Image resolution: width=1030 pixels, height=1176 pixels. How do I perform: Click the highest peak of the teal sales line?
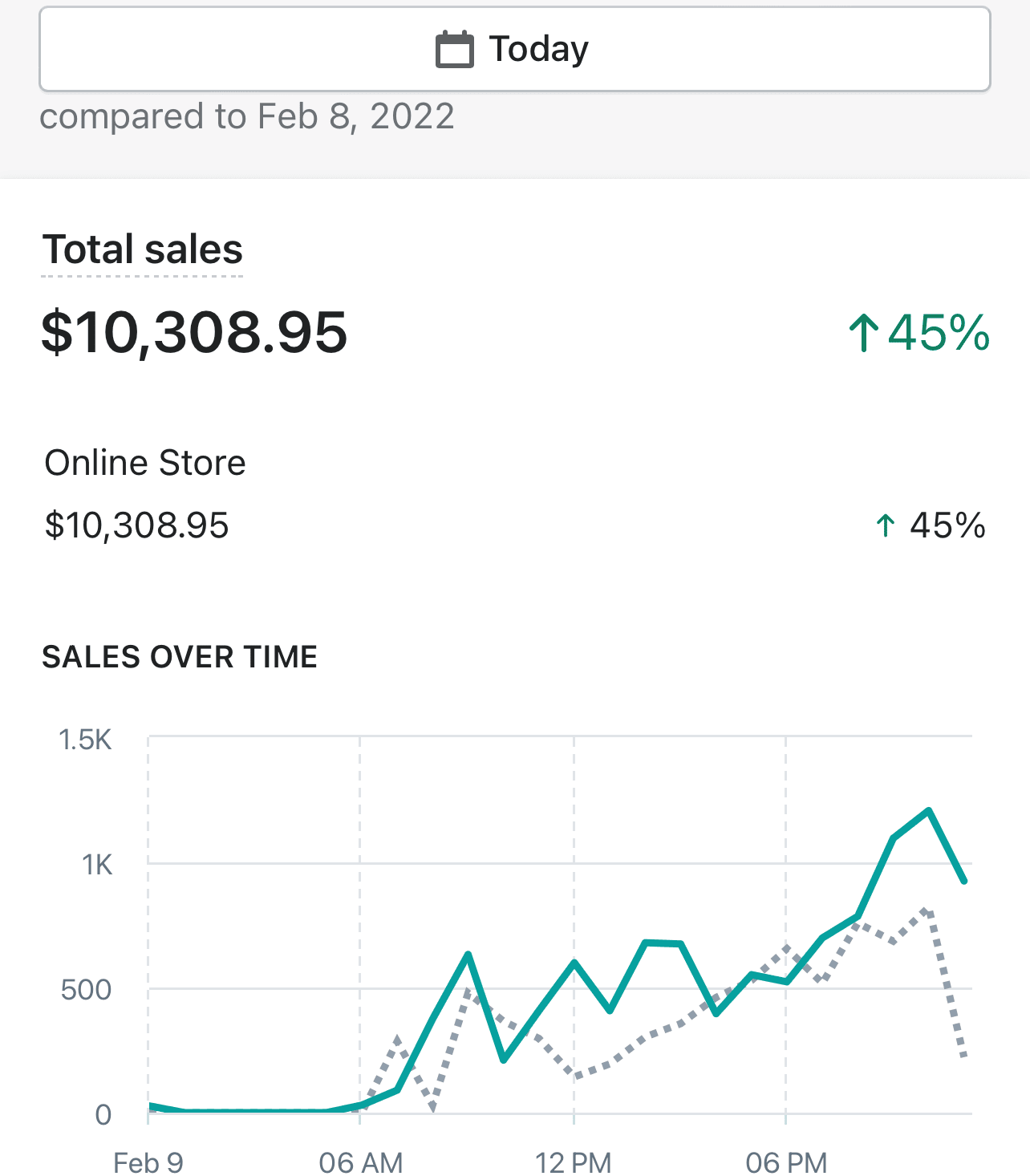click(928, 811)
